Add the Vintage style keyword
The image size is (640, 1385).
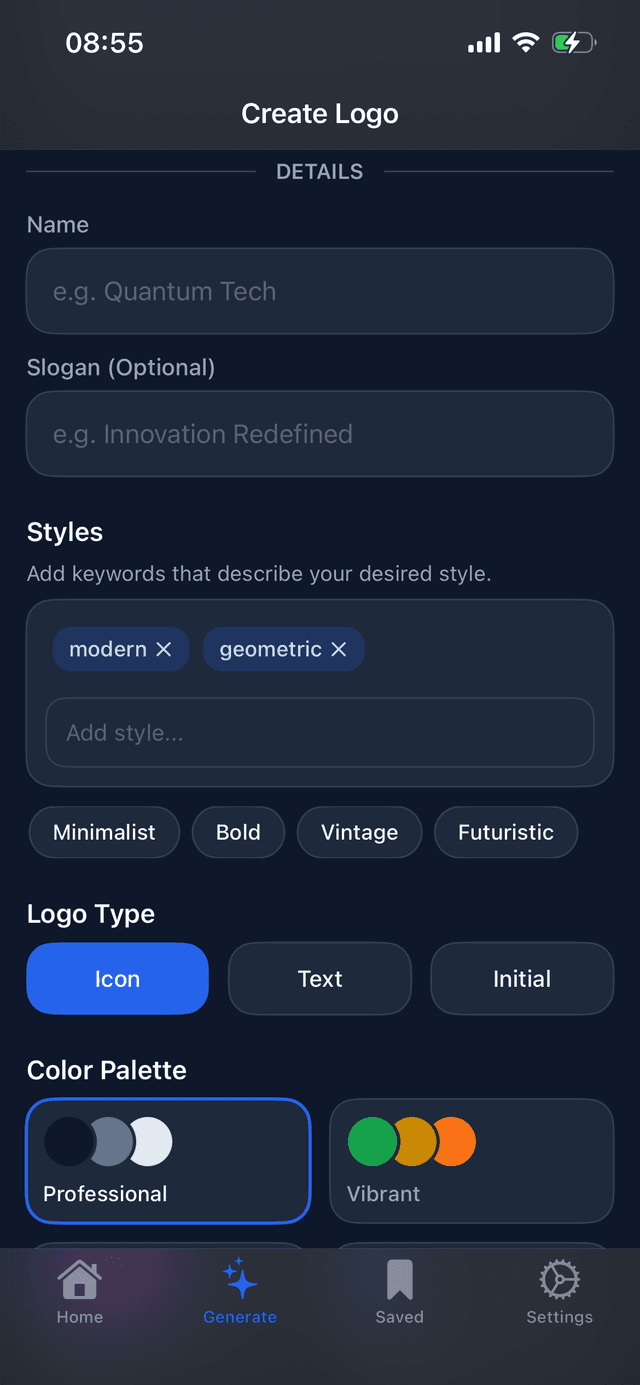coord(359,832)
